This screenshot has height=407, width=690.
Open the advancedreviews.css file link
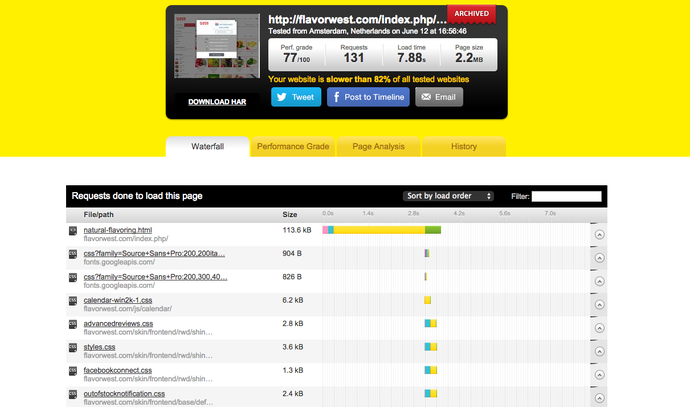118,323
